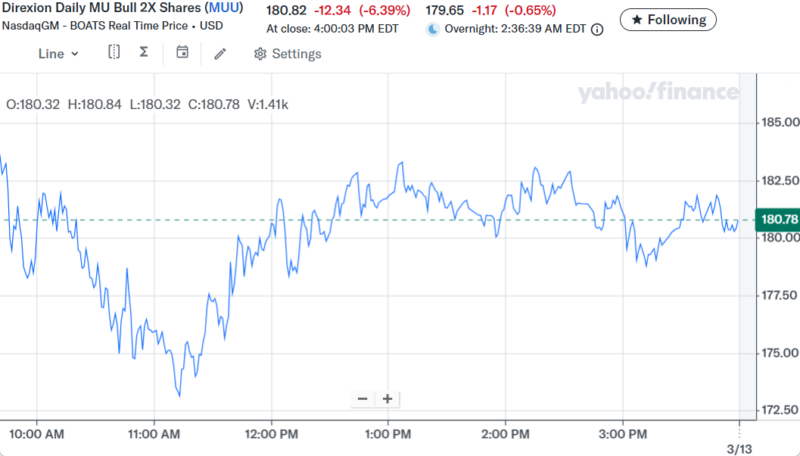Toggle the Following star button
800x456 pixels.
(x=667, y=19)
